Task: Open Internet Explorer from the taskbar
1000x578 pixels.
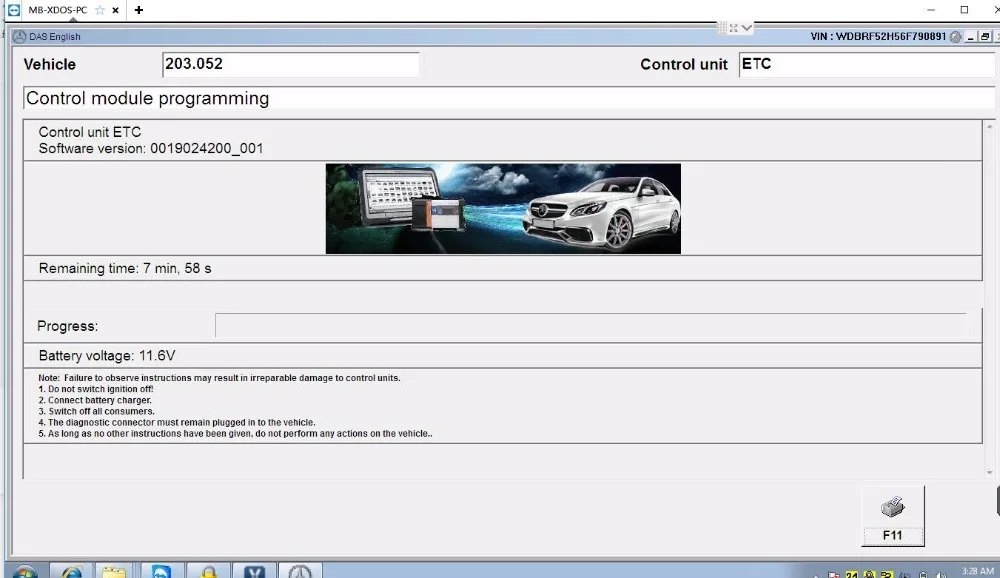Action: 72,571
